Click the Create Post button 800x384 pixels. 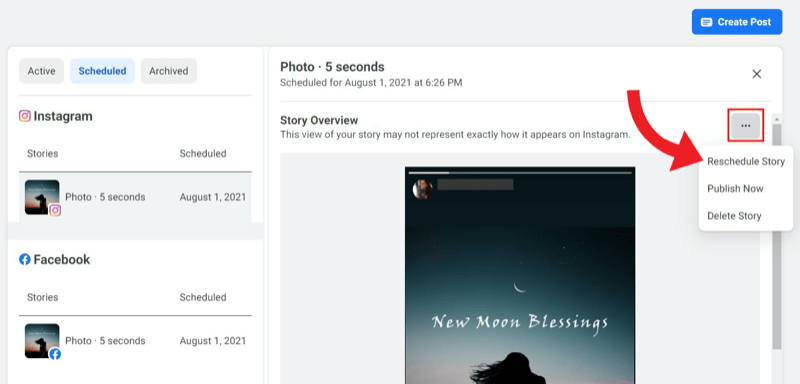pyautogui.click(x=737, y=22)
